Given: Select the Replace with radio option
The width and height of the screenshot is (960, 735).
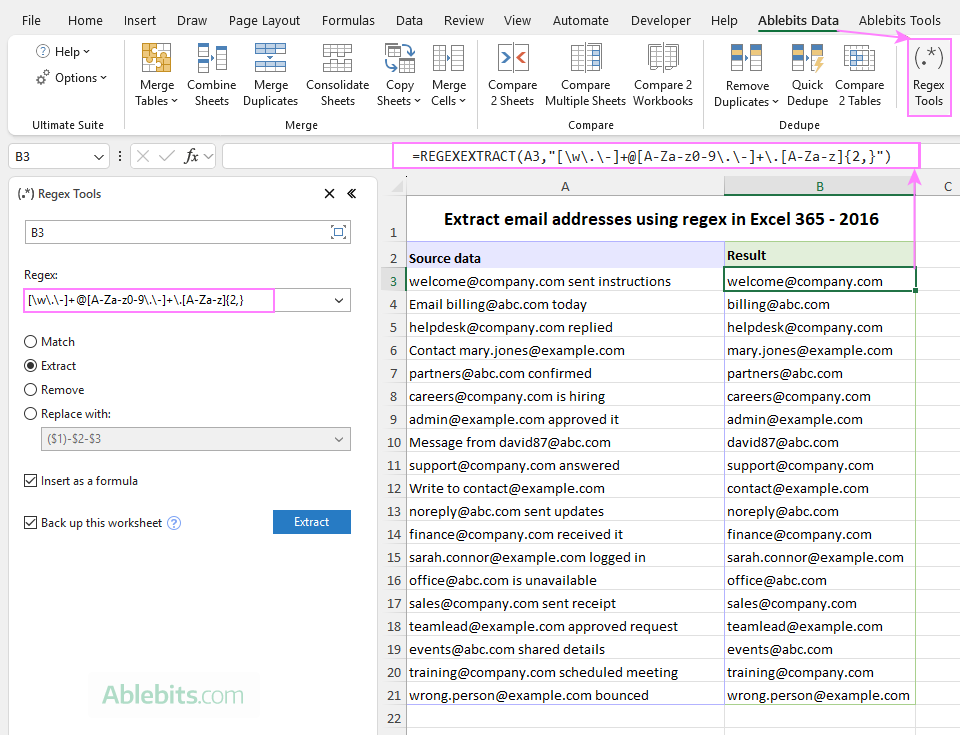Looking at the screenshot, I should point(31,414).
